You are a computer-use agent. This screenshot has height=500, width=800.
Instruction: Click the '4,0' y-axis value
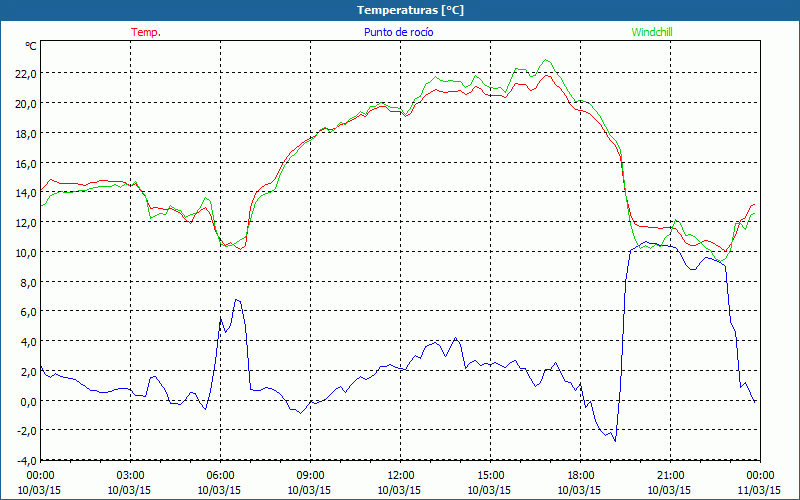point(29,342)
